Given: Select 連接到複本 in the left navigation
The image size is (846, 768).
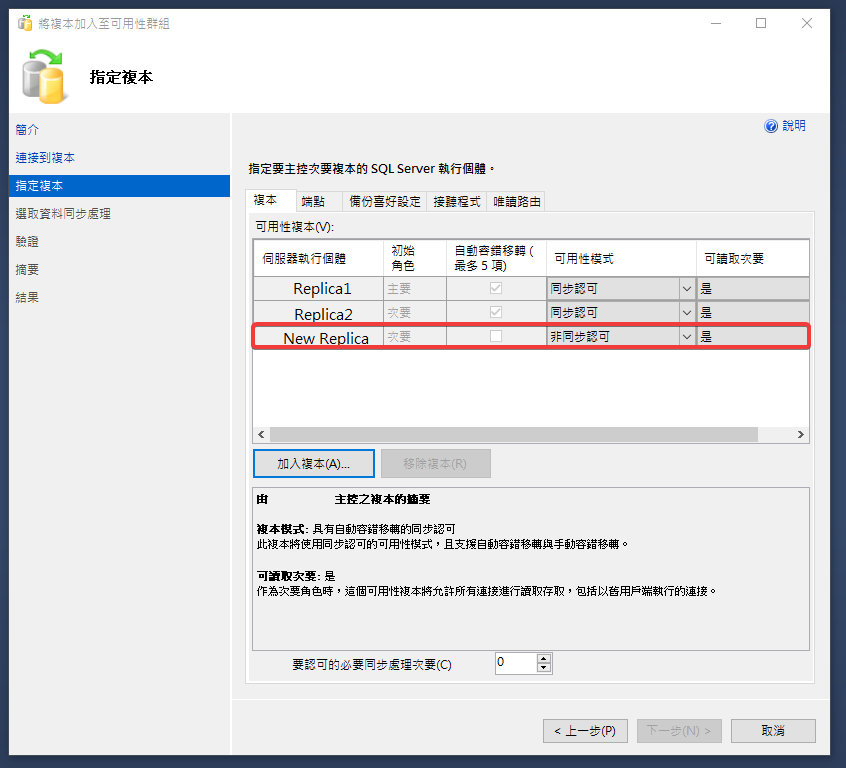Looking at the screenshot, I should [45, 158].
